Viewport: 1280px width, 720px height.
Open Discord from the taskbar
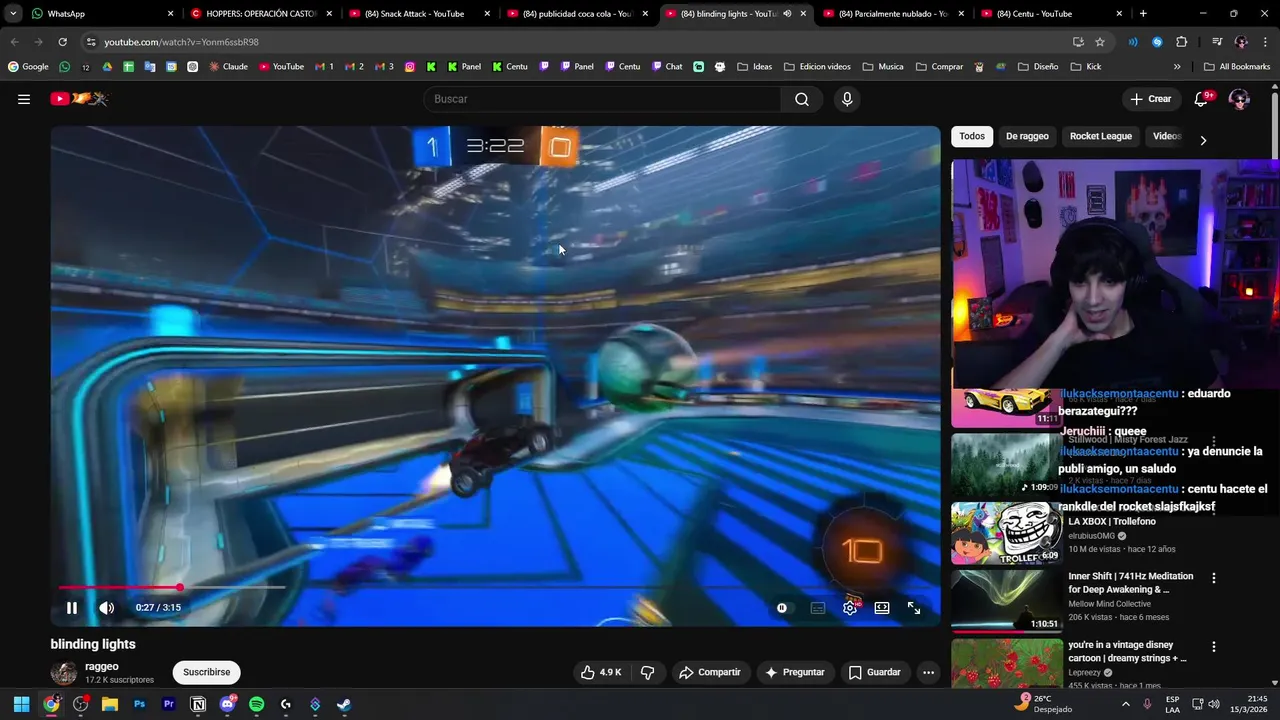coord(227,704)
